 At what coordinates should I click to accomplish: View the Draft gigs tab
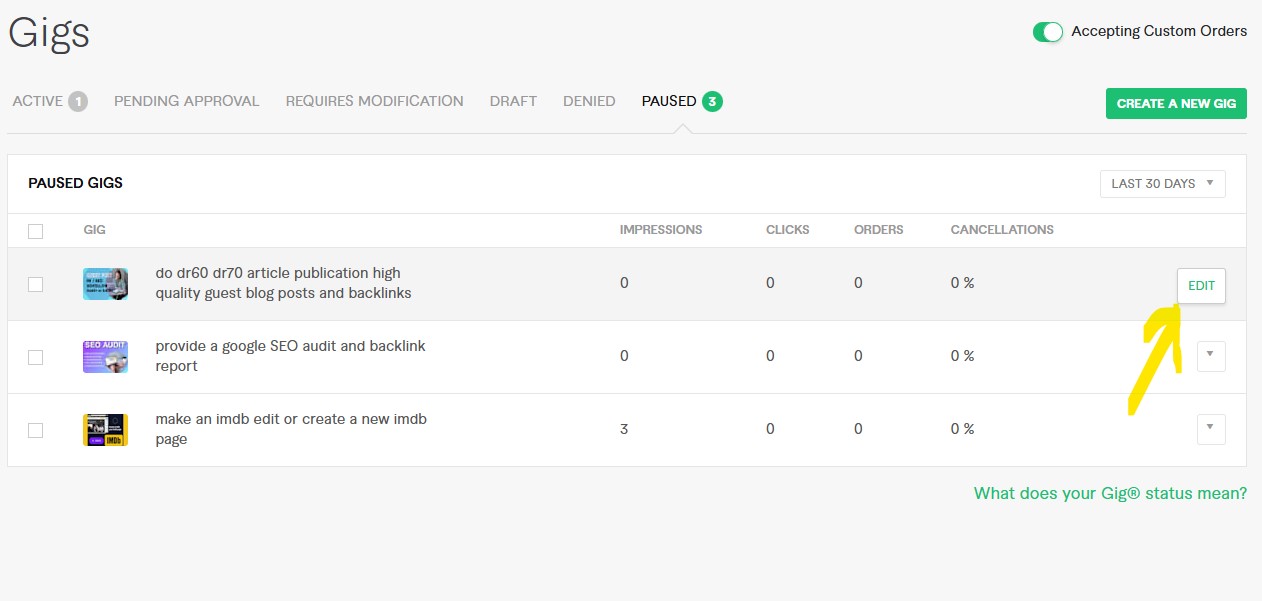[x=513, y=101]
